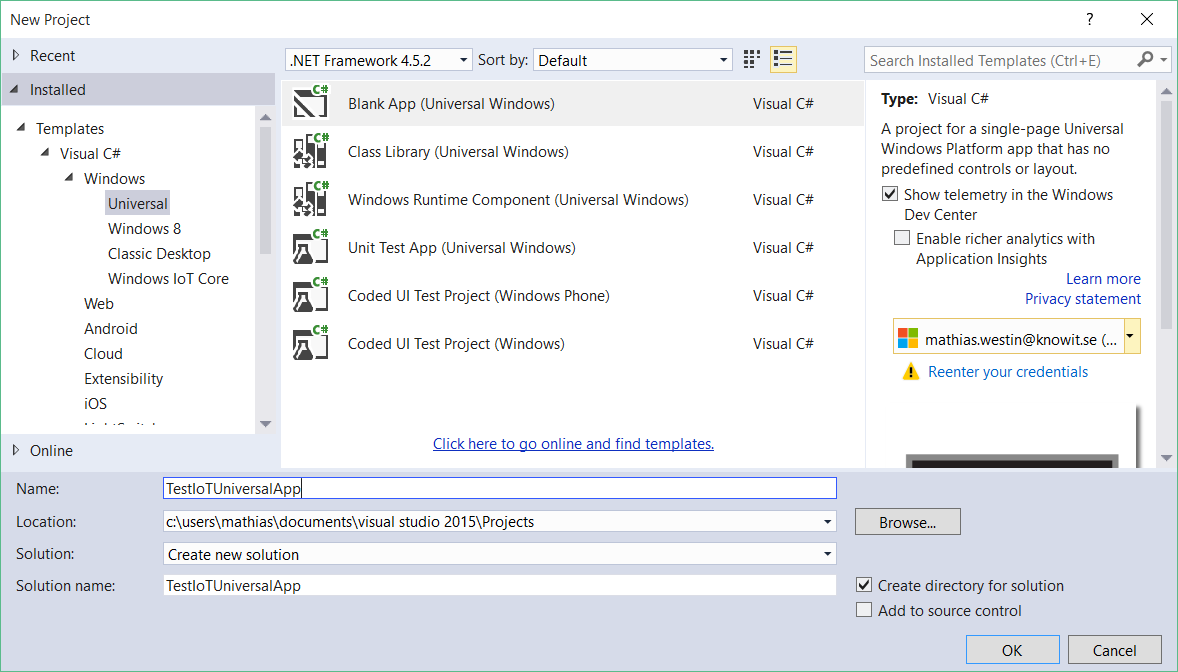
Task: Select Blank App (Universal Windows) template name
Action: pos(451,103)
